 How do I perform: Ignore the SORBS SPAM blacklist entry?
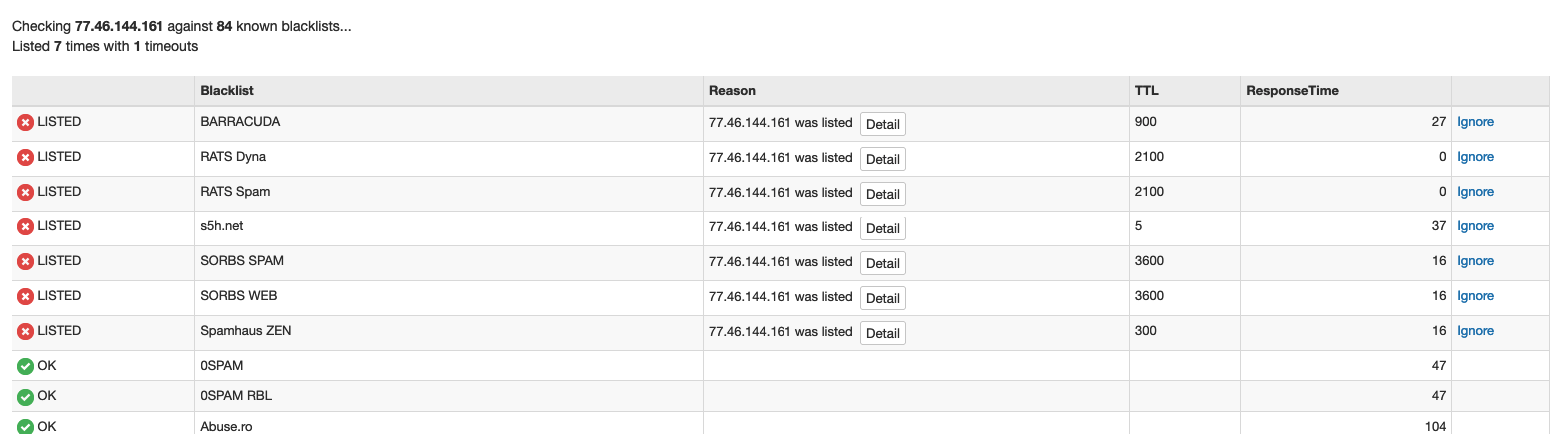pyautogui.click(x=1475, y=261)
